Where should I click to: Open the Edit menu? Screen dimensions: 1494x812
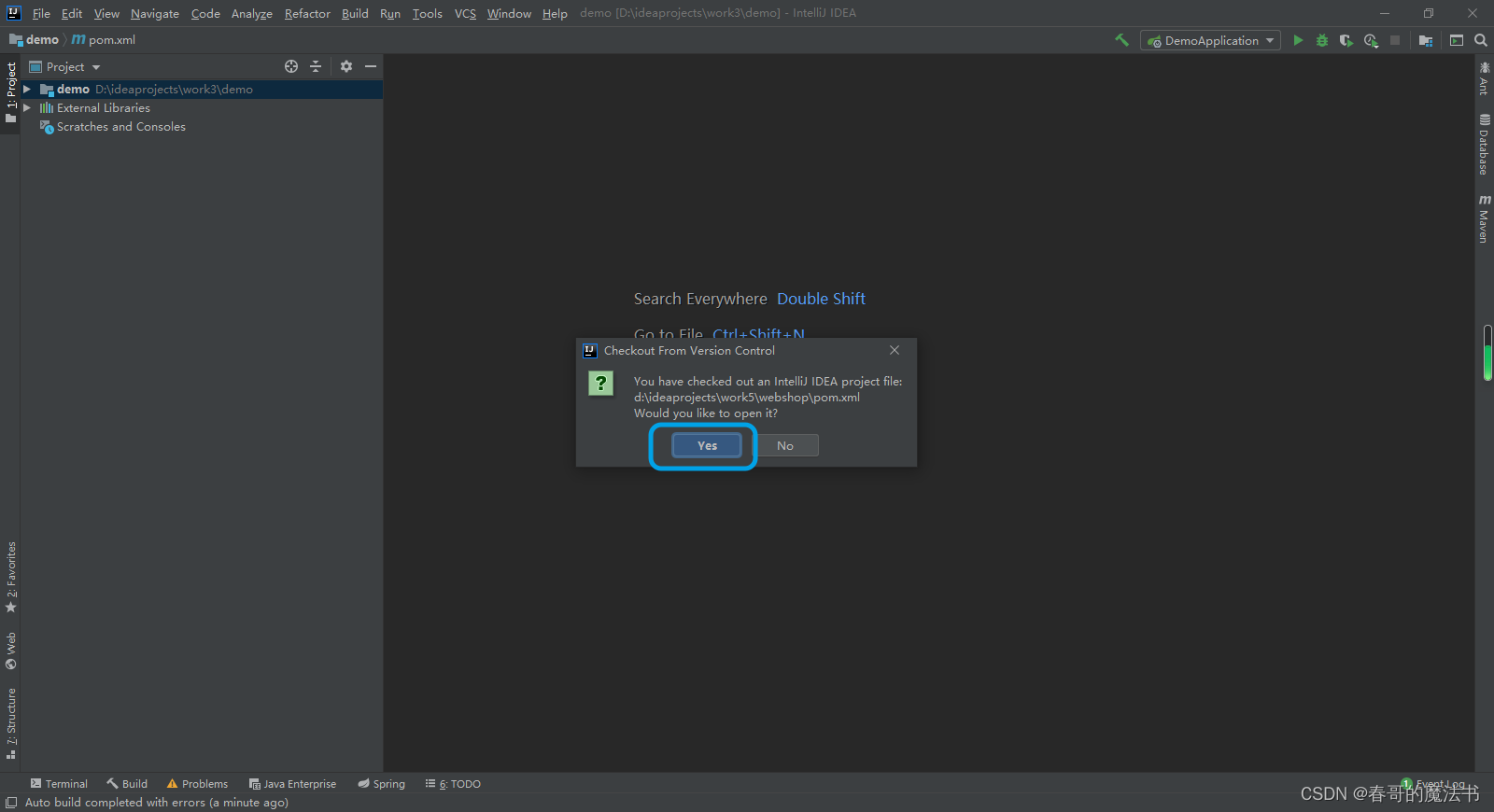(x=72, y=13)
